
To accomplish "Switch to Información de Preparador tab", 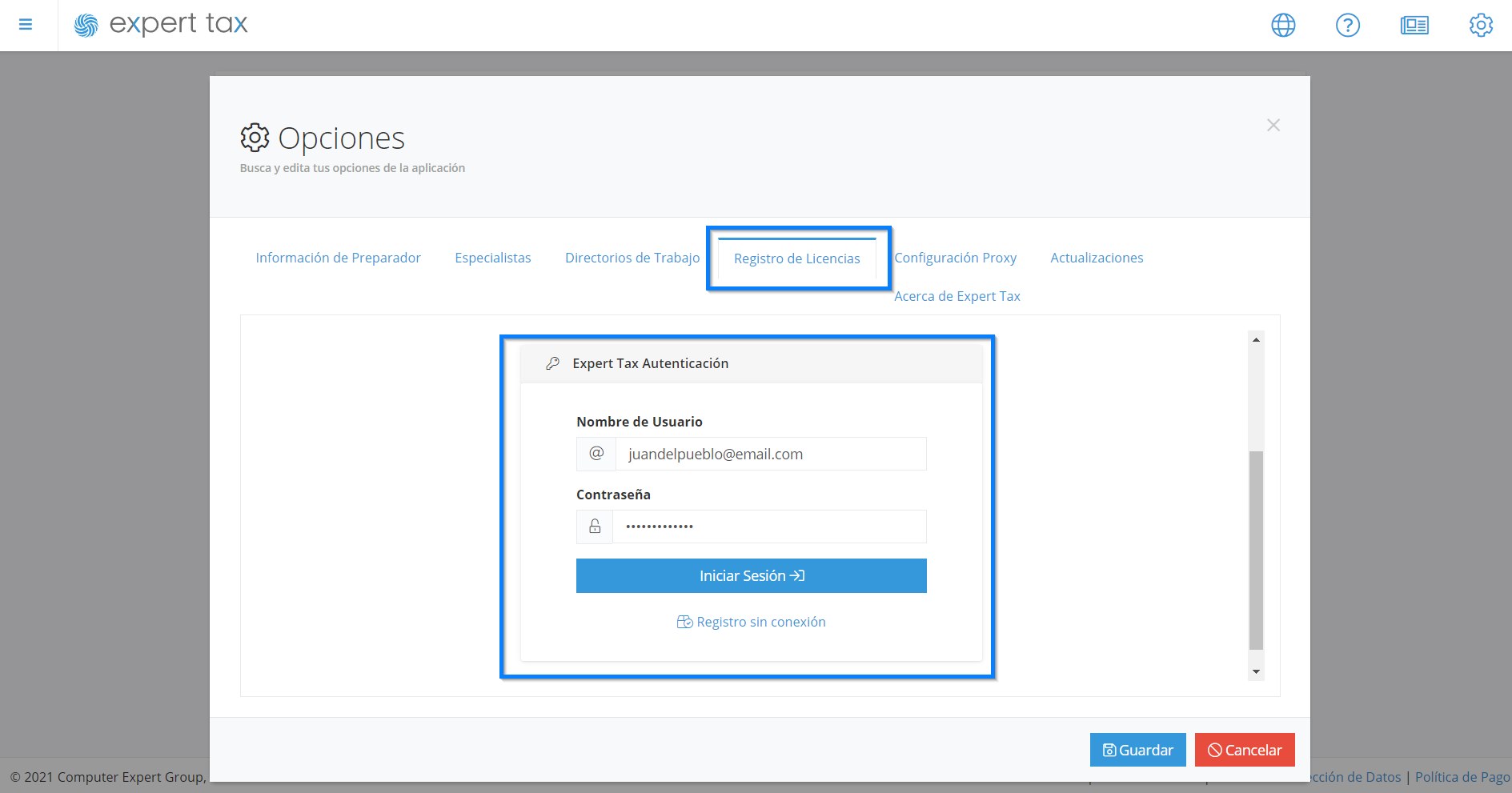I will point(338,258).
